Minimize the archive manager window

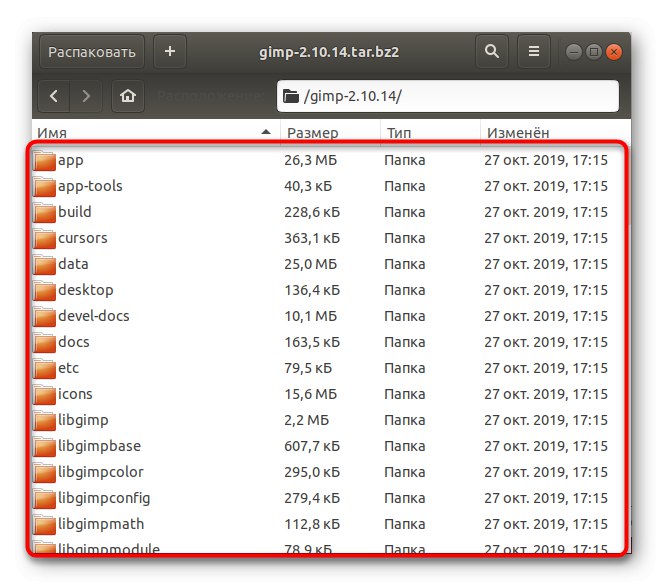click(573, 52)
